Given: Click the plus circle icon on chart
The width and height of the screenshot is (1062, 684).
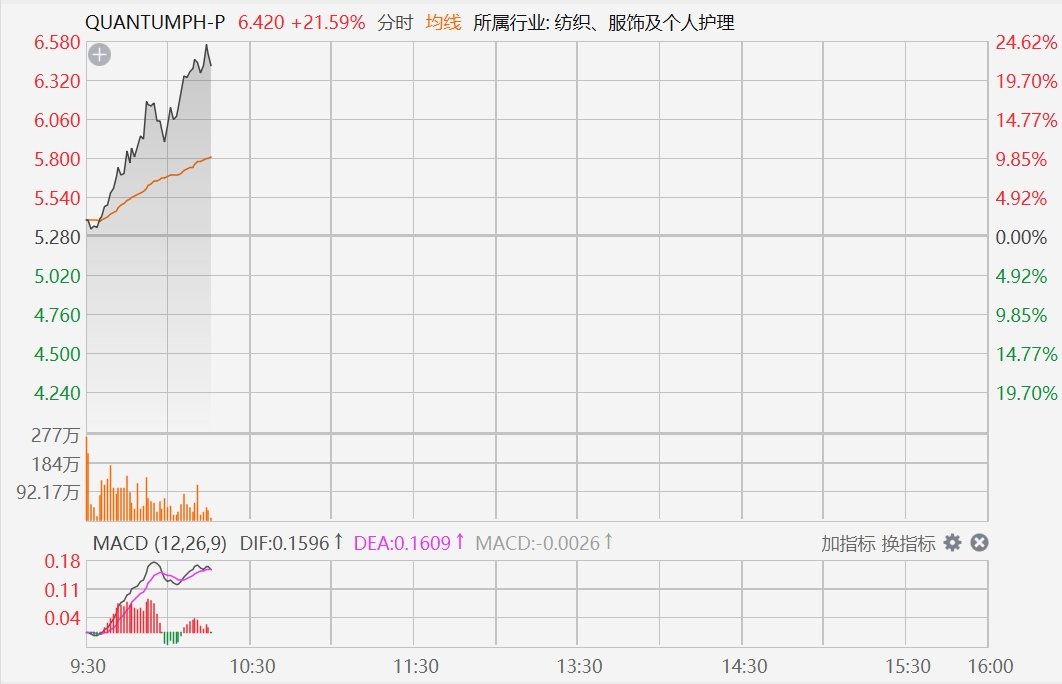Looking at the screenshot, I should point(100,55).
